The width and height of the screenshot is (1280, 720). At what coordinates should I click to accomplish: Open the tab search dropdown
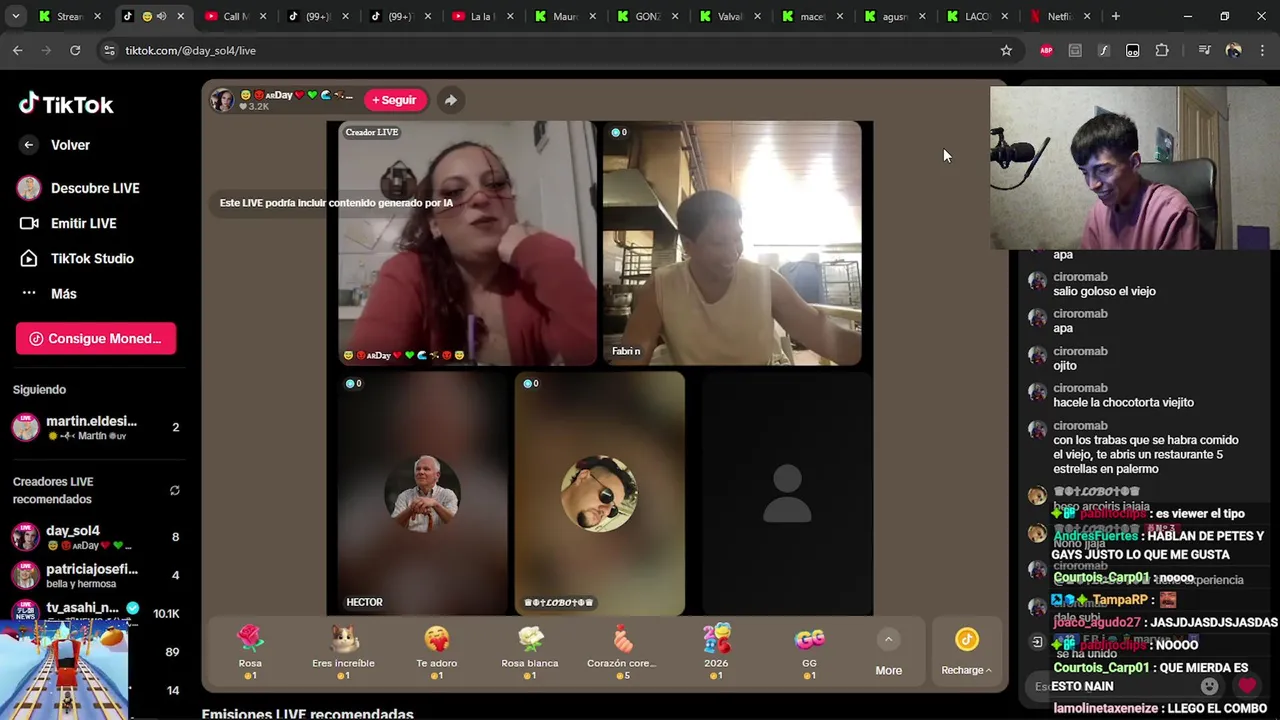coord(17,16)
